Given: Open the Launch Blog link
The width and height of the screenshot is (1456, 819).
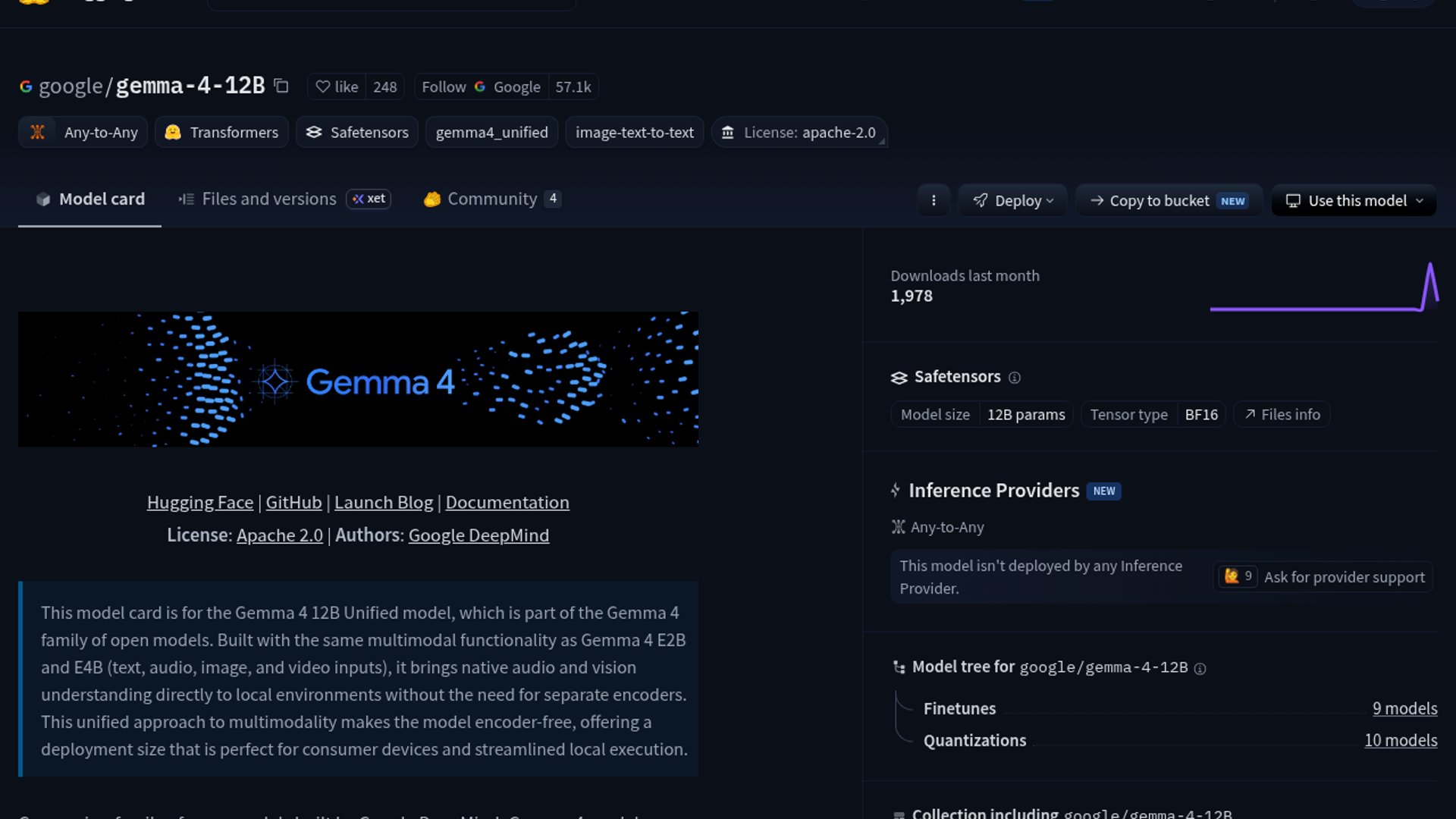Looking at the screenshot, I should (x=384, y=503).
